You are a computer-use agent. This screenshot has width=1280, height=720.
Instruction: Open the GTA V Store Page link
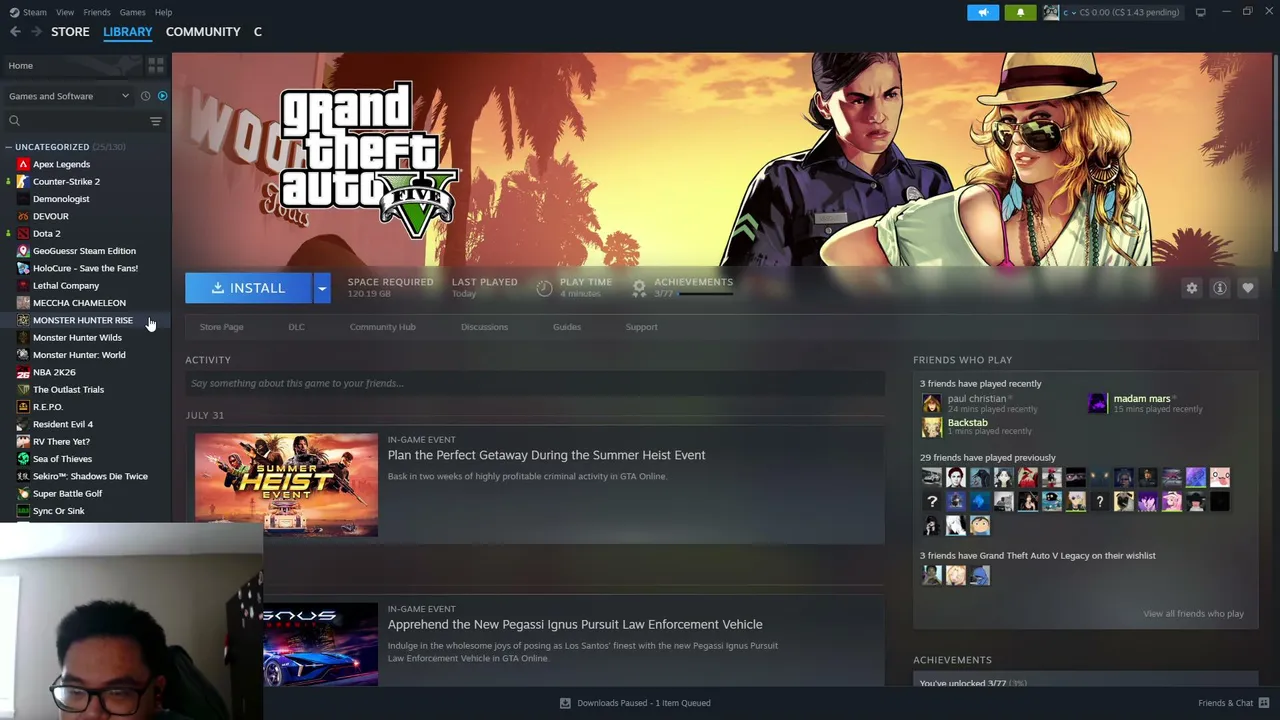pos(221,327)
